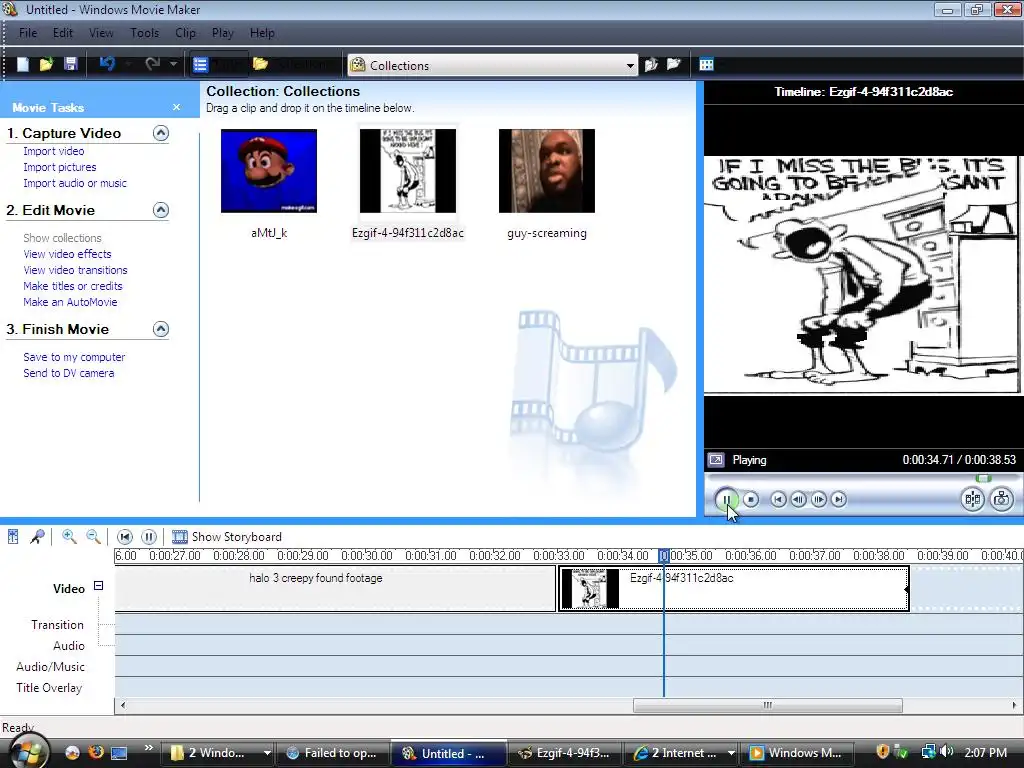Click Save to my computer link
Screen dimensions: 1024x768
tap(74, 357)
